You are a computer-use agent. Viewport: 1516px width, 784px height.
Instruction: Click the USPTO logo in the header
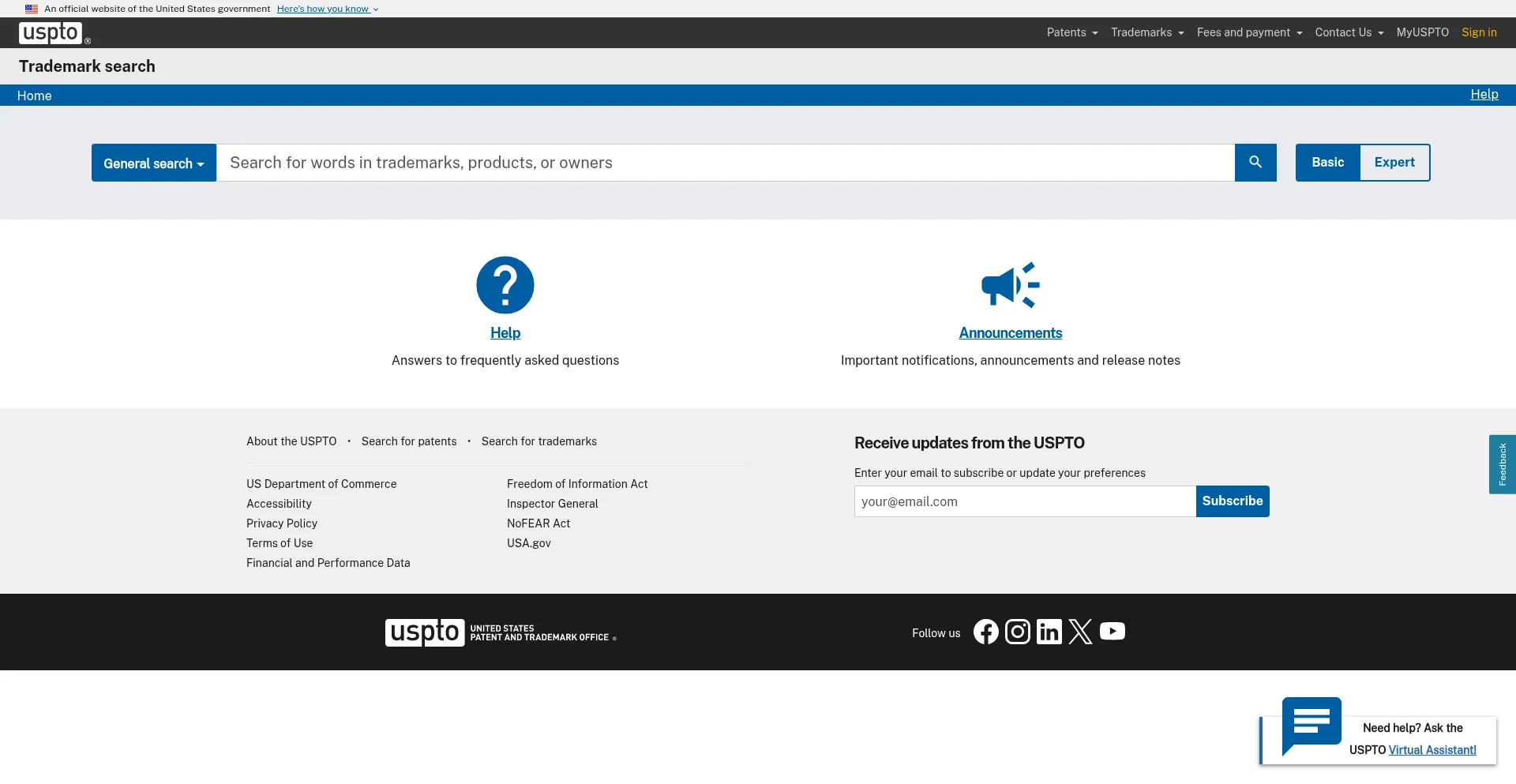click(x=51, y=33)
